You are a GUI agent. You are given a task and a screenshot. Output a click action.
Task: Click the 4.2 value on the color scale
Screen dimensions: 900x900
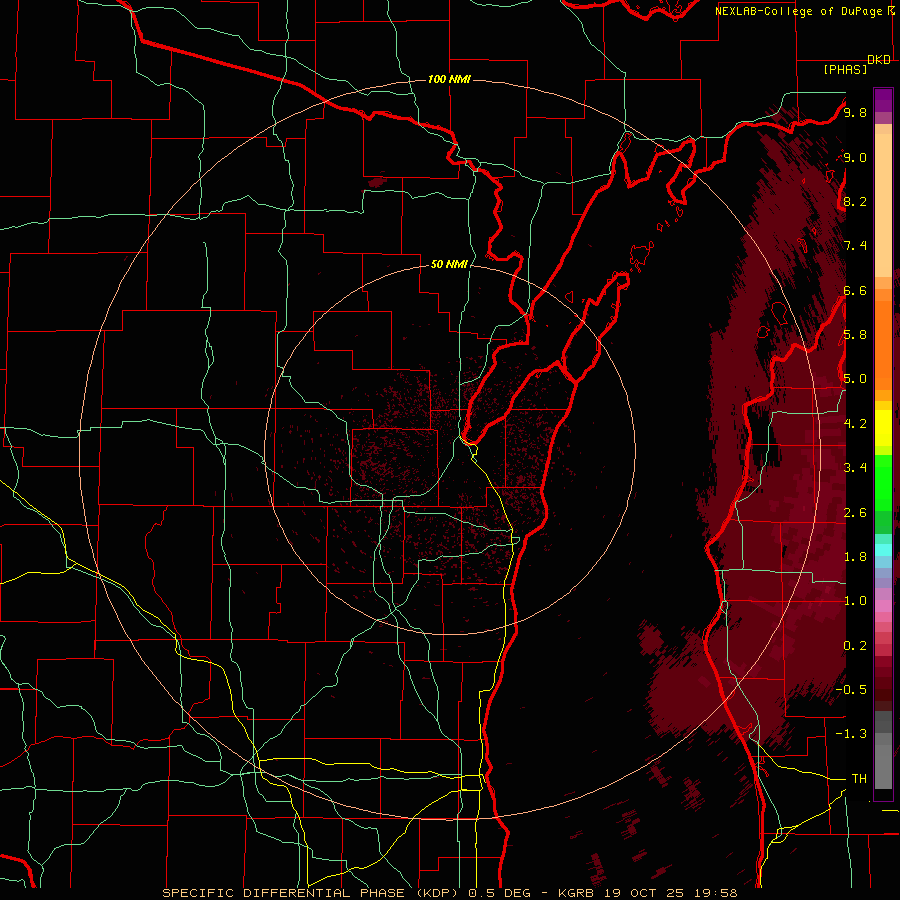tap(855, 424)
